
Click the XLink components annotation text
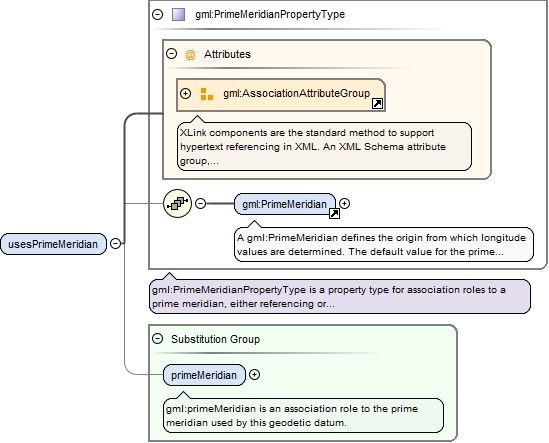[313, 147]
